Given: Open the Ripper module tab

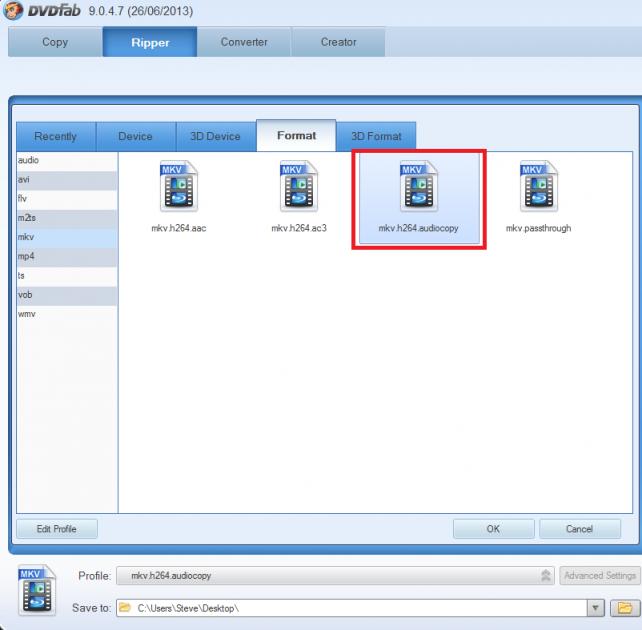Looking at the screenshot, I should (150, 42).
